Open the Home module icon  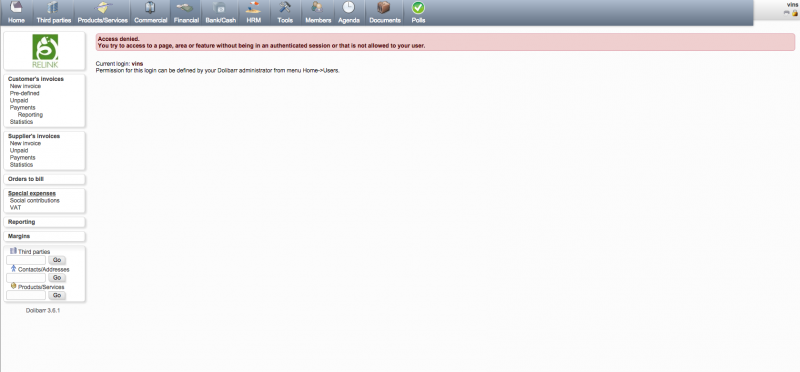pyautogui.click(x=16, y=8)
